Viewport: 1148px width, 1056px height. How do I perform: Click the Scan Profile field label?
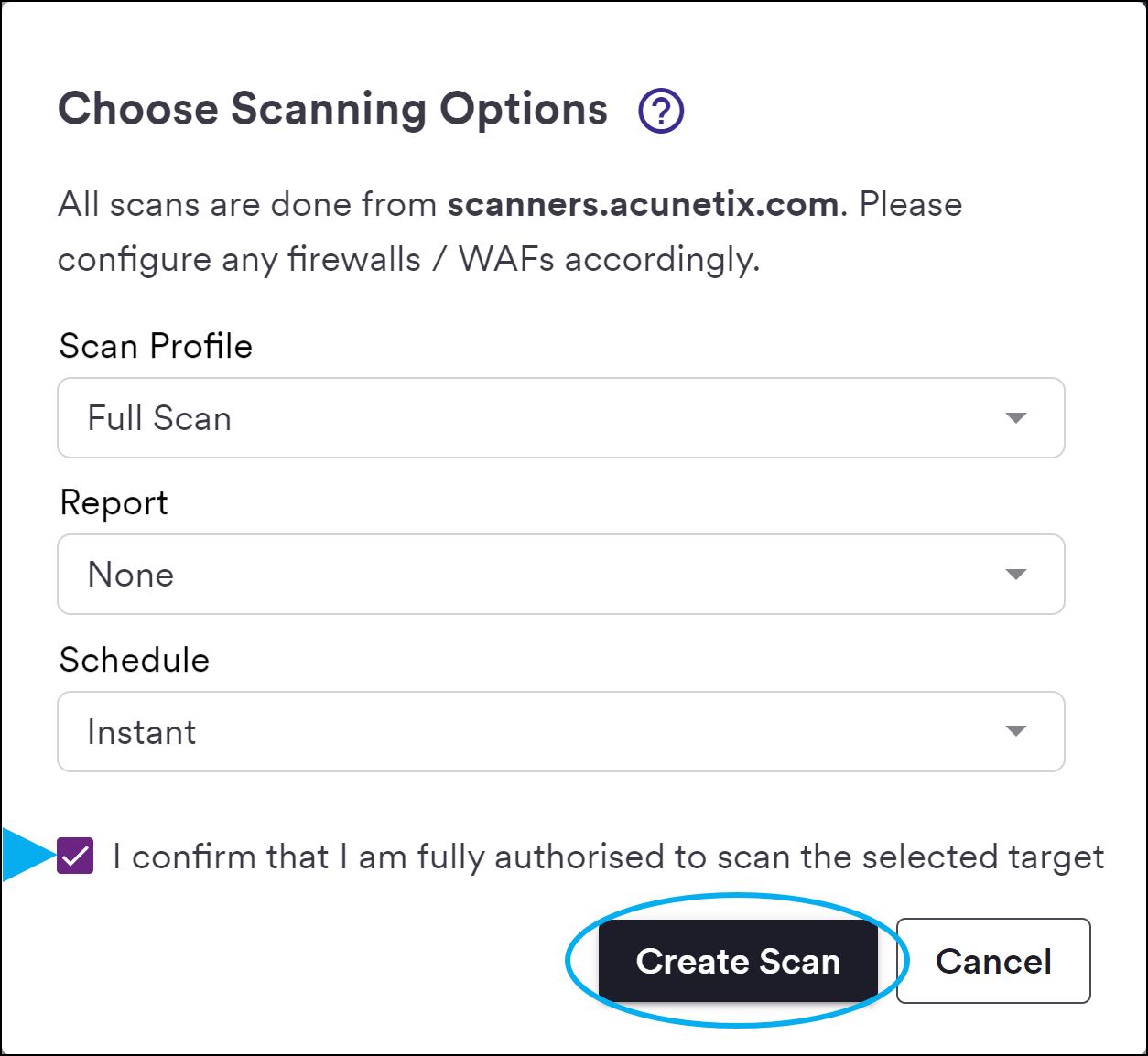tap(156, 347)
